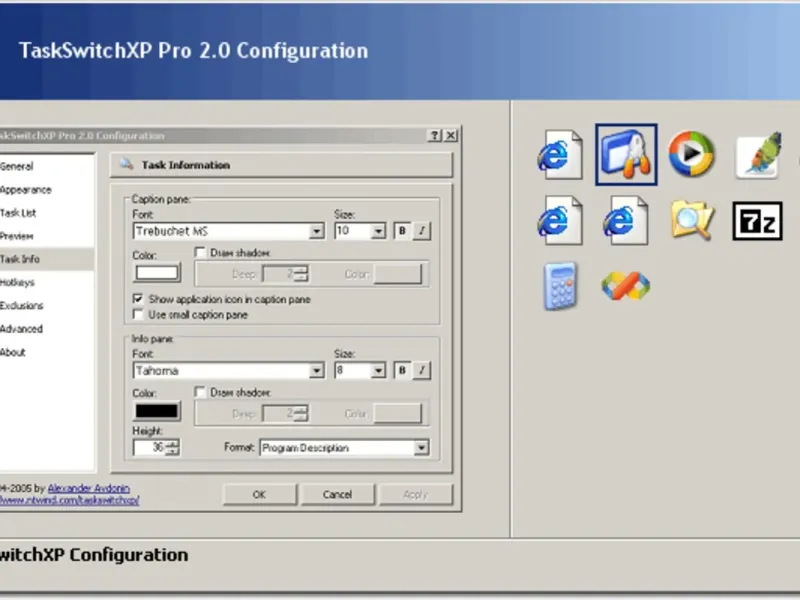Select the 7z archiver icon
The height and width of the screenshot is (600, 800).
click(757, 221)
